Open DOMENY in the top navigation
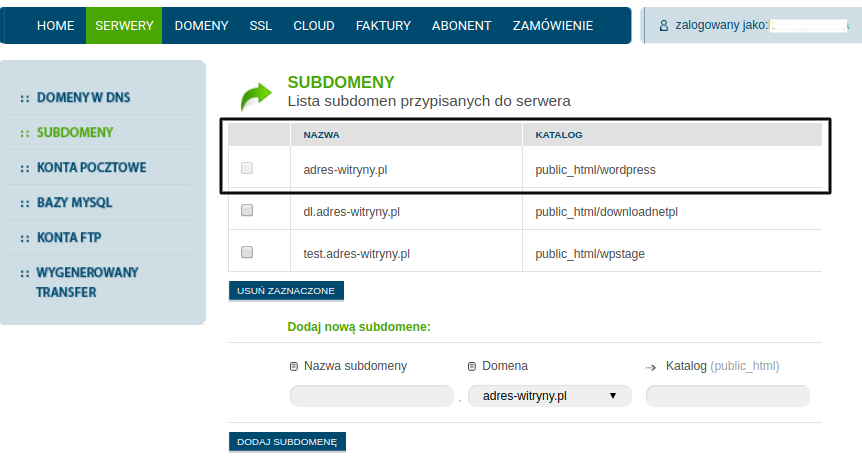This screenshot has width=862, height=460. pyautogui.click(x=201, y=26)
